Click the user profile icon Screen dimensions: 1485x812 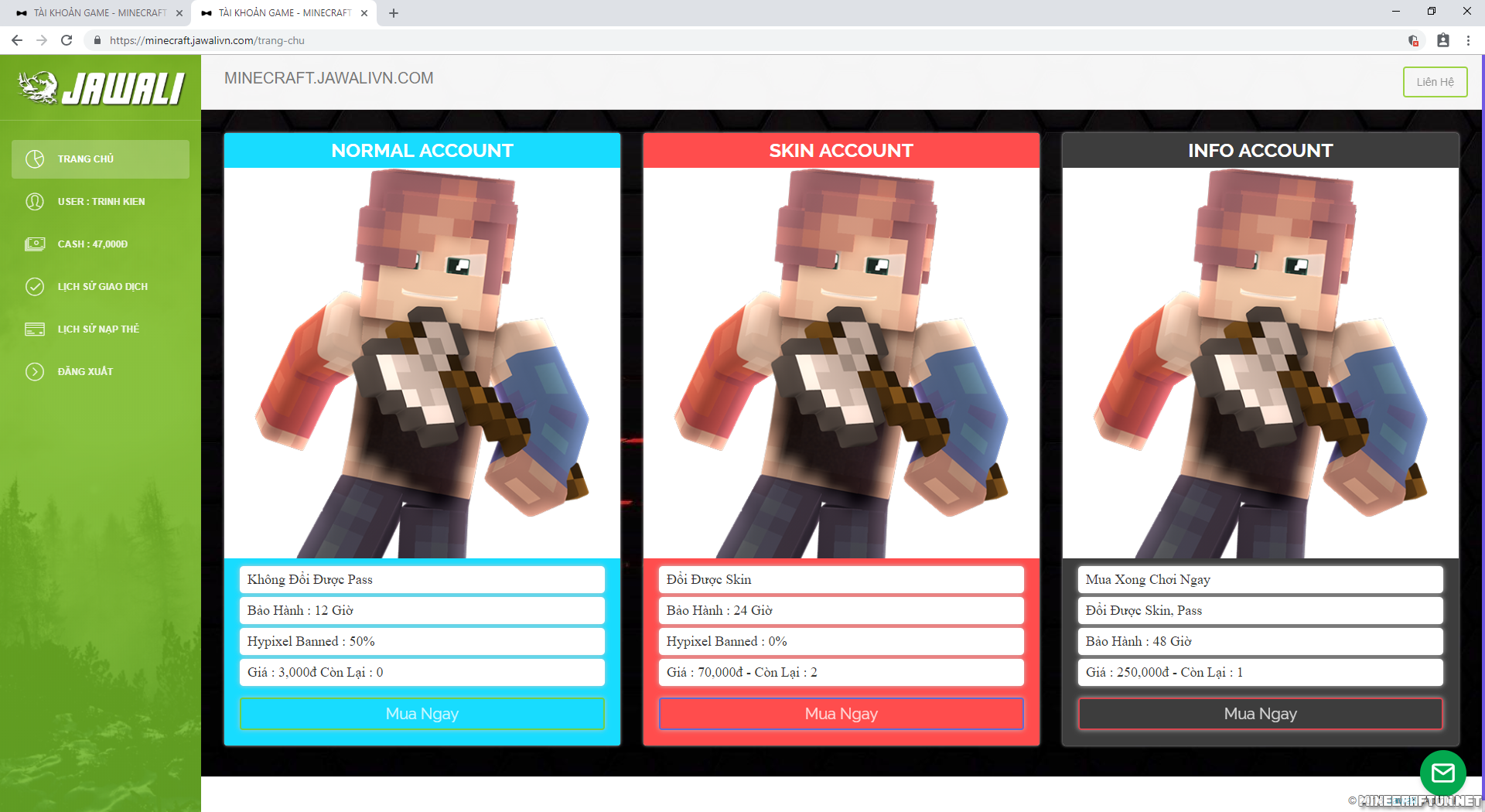(35, 202)
